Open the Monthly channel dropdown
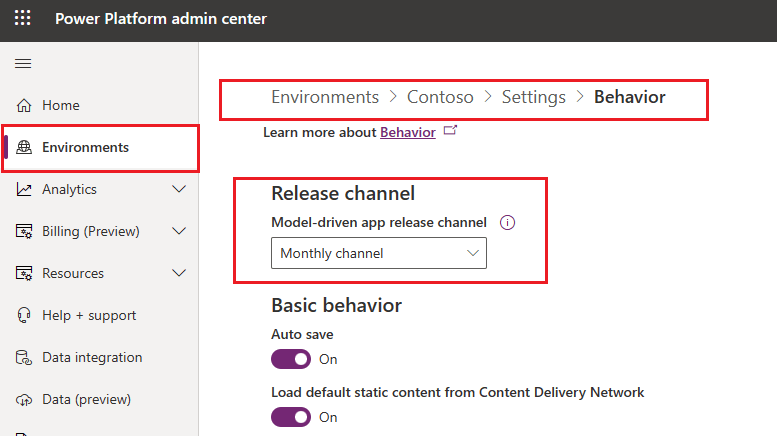Image resolution: width=777 pixels, height=436 pixels. click(x=379, y=254)
